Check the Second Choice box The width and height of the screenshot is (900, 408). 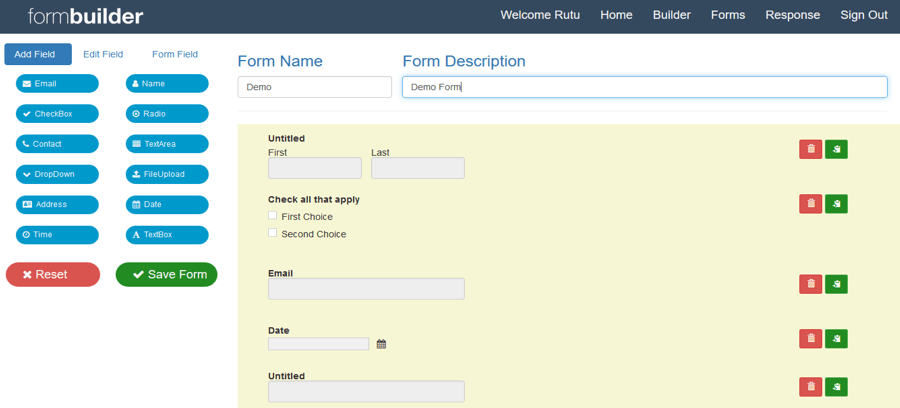point(273,232)
